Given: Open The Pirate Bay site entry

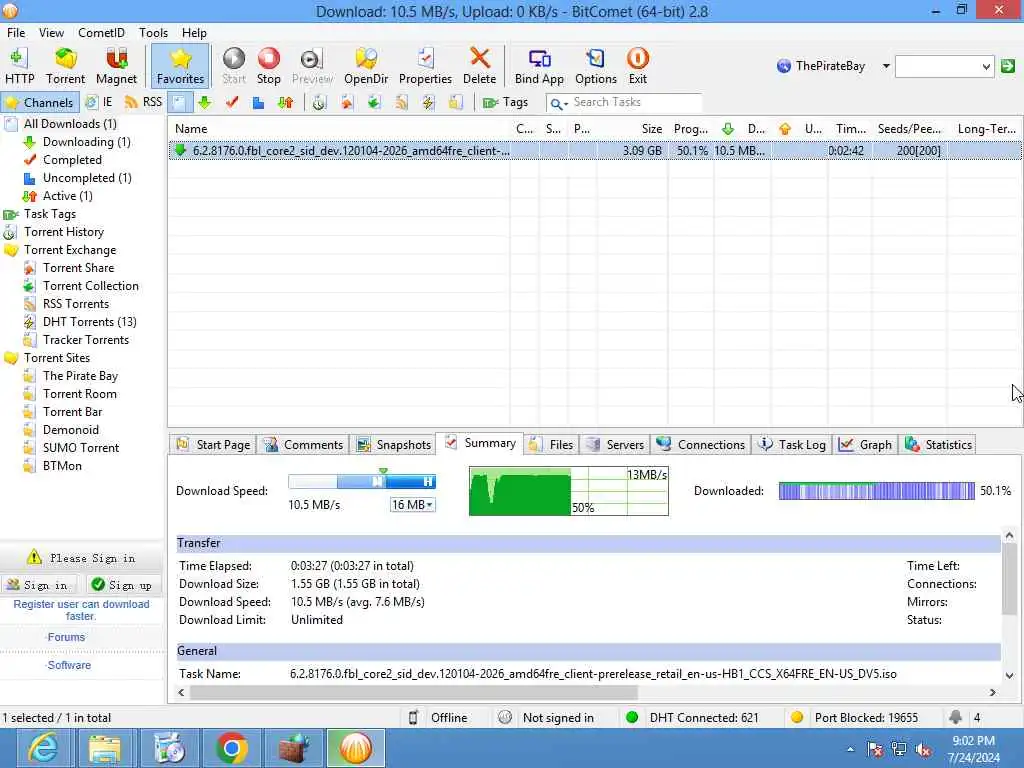Looking at the screenshot, I should (x=80, y=376).
